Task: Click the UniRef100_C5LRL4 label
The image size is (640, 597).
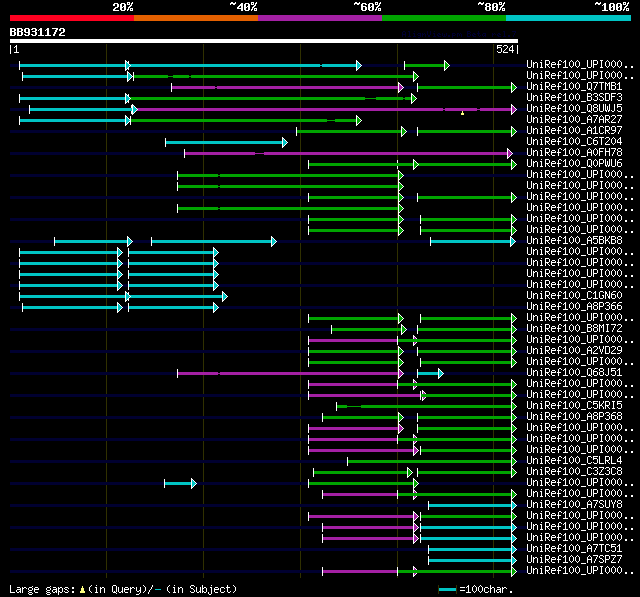Action: (x=574, y=461)
